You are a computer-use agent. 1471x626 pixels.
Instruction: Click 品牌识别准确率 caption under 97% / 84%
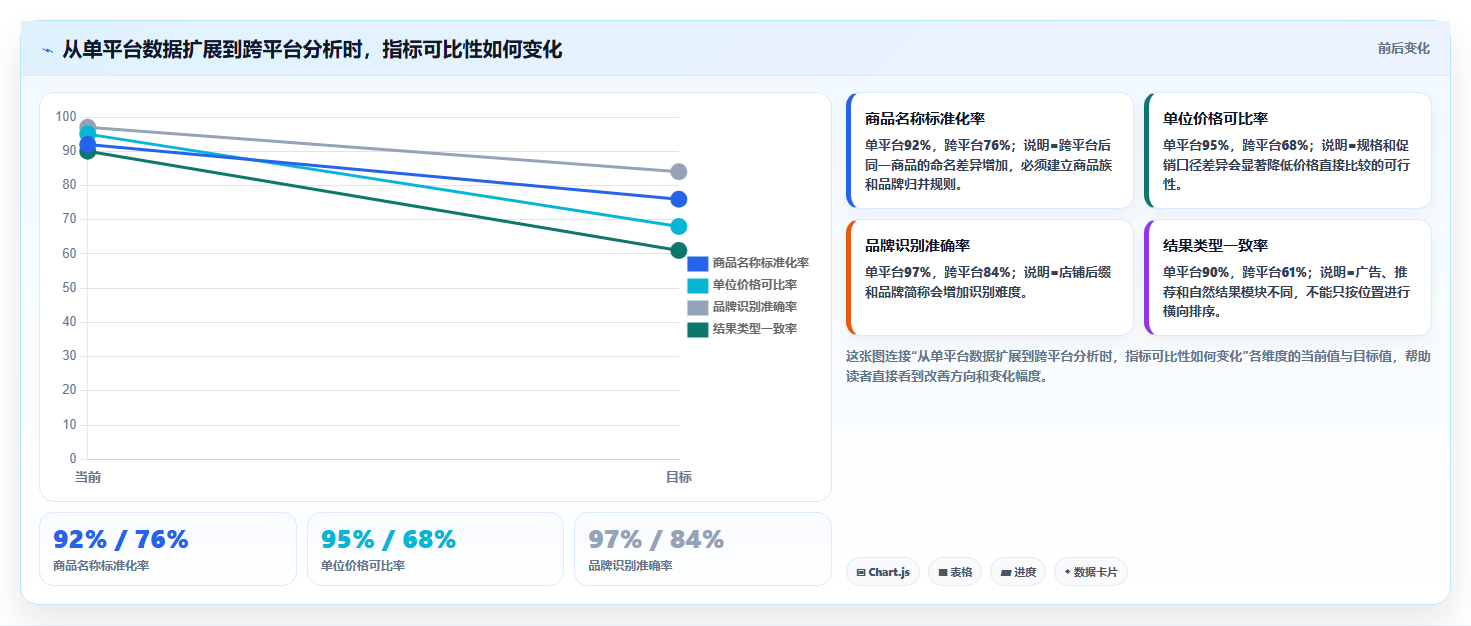point(630,566)
